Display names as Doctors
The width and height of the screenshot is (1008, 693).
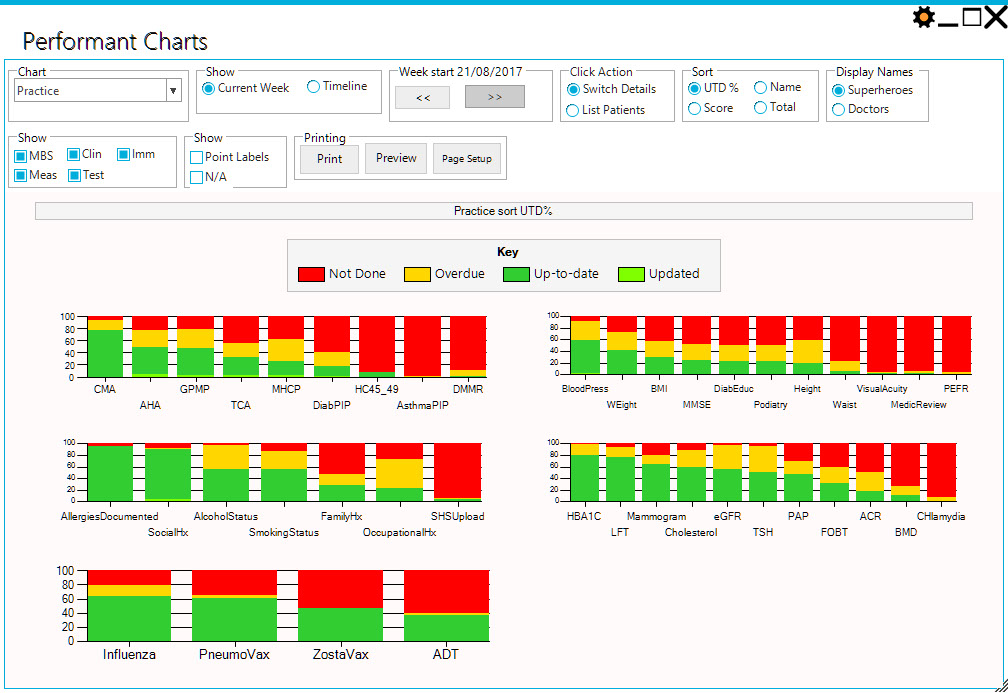838,110
